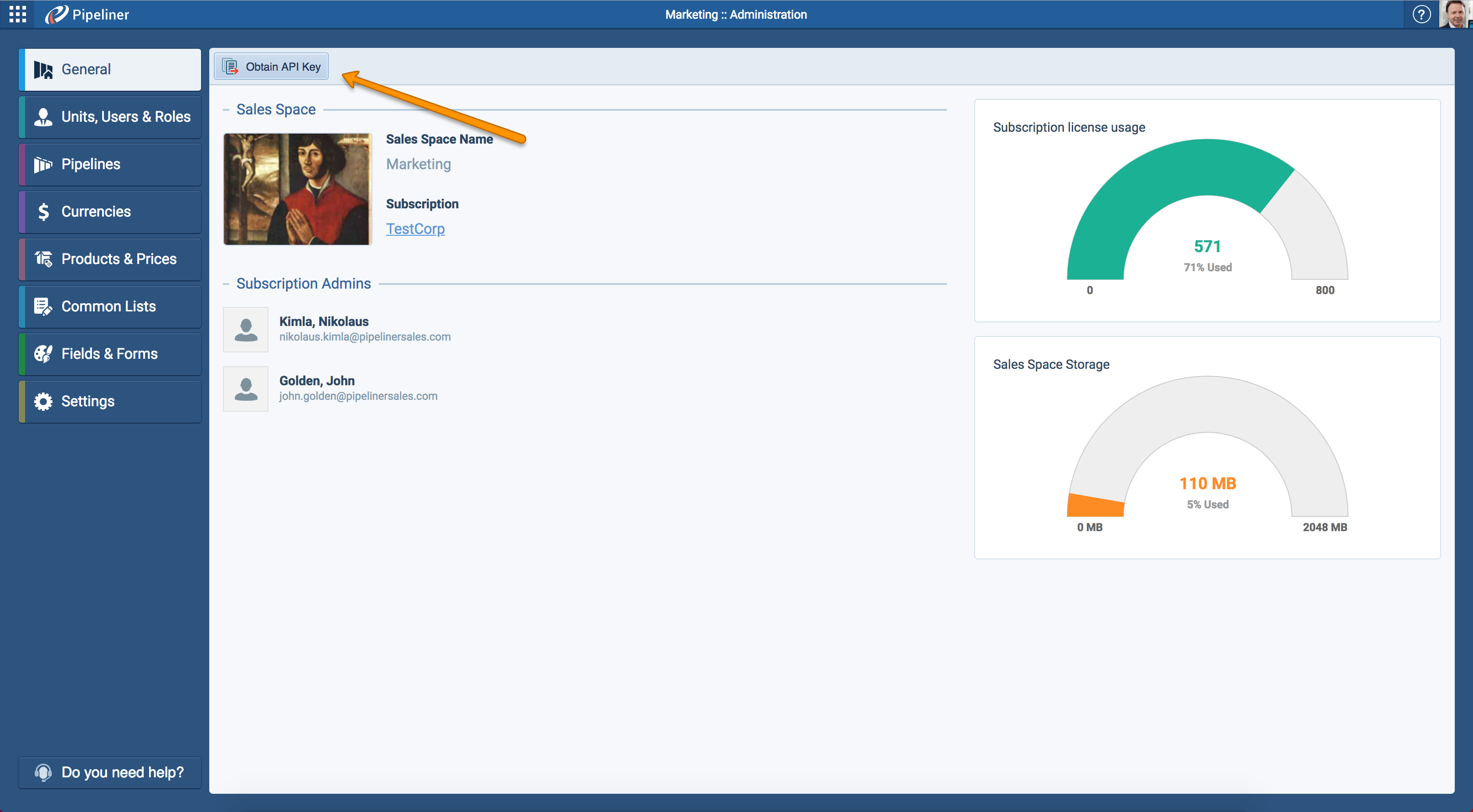Open the TestCorp subscription link

pos(415,229)
